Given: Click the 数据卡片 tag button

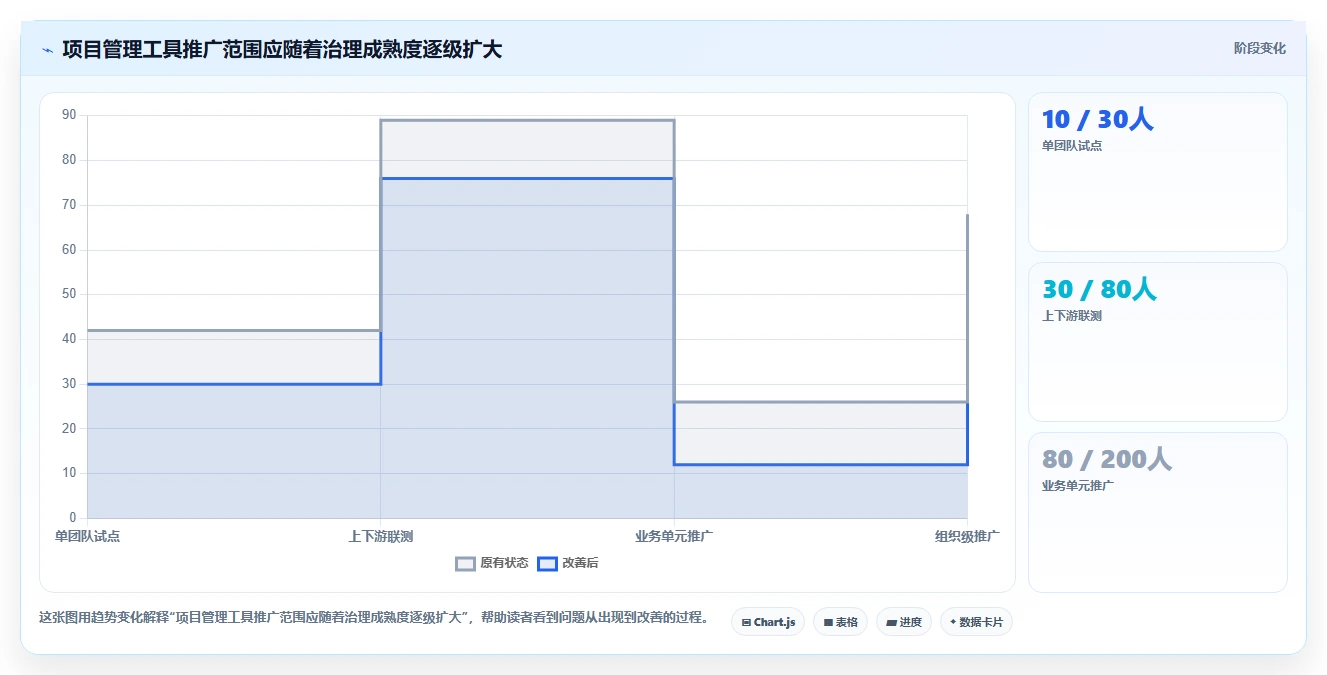Looking at the screenshot, I should coord(976,622).
